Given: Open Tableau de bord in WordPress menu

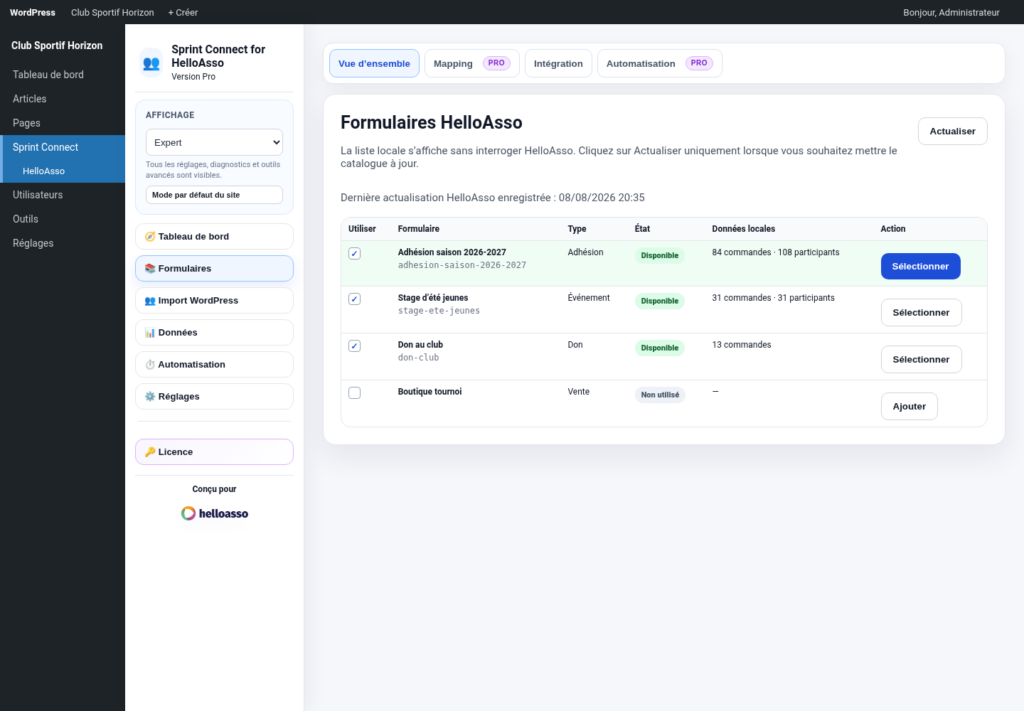Looking at the screenshot, I should pos(48,74).
